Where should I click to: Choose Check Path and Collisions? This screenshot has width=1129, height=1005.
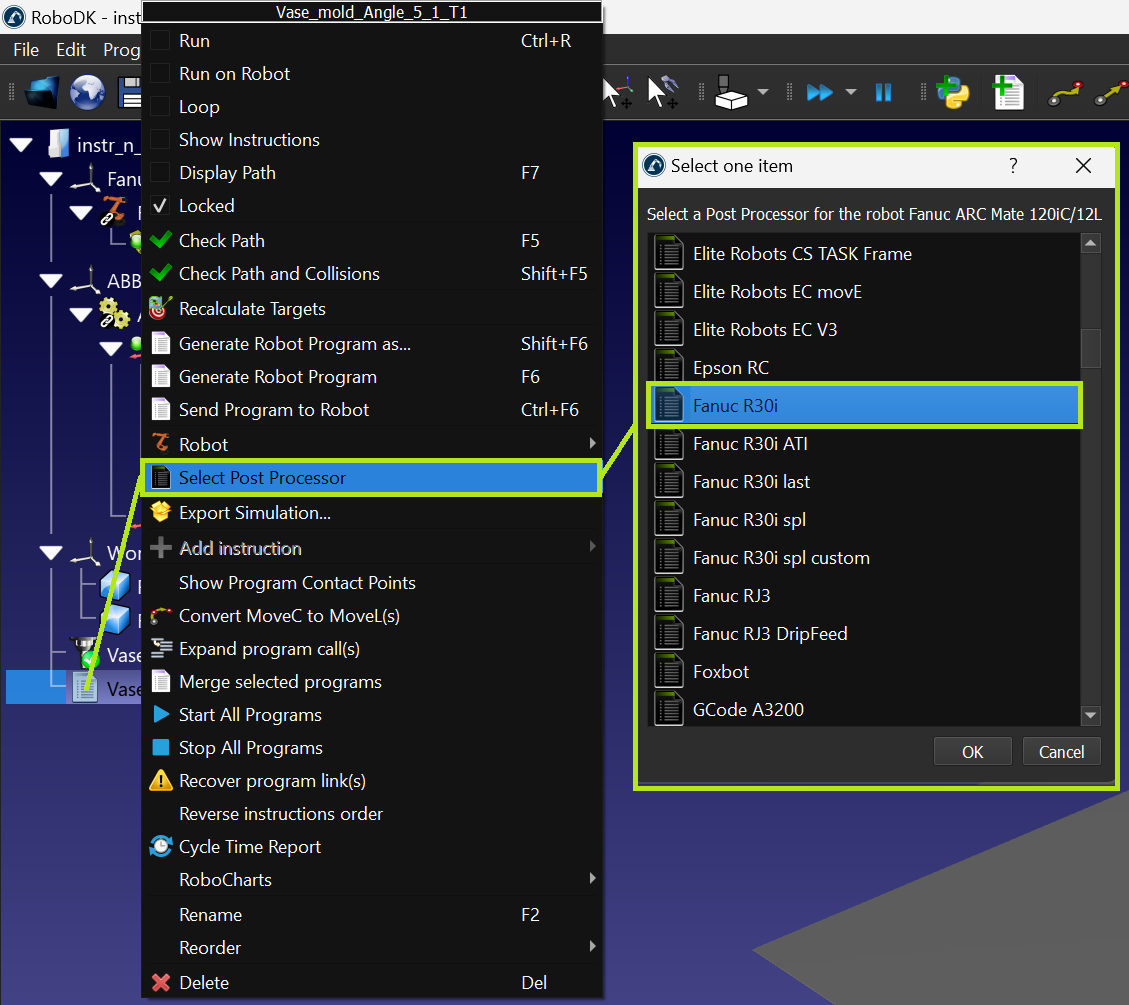(x=372, y=274)
